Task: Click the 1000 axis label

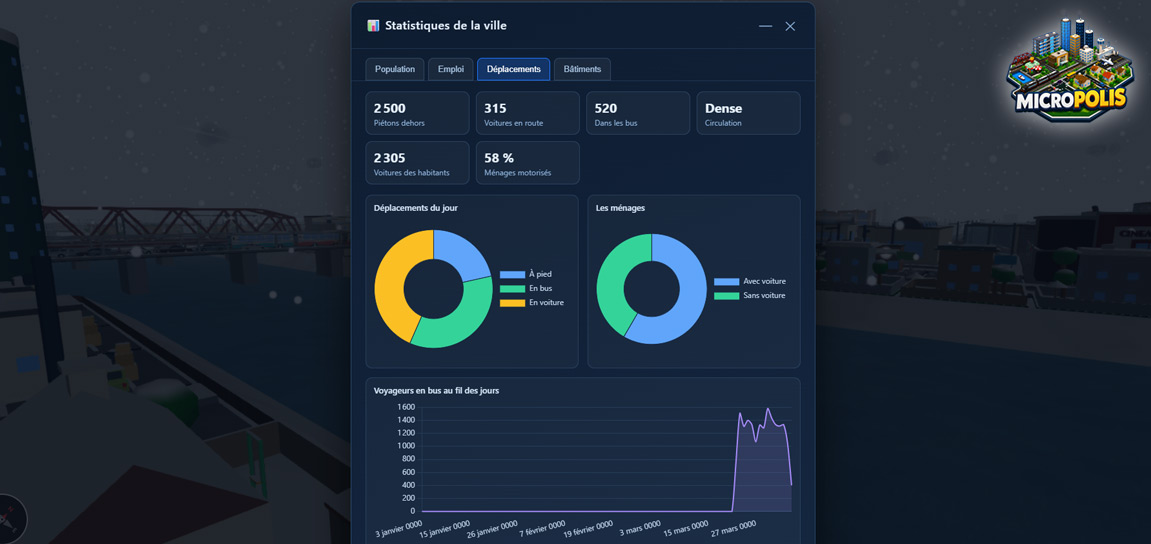Action: 406,446
